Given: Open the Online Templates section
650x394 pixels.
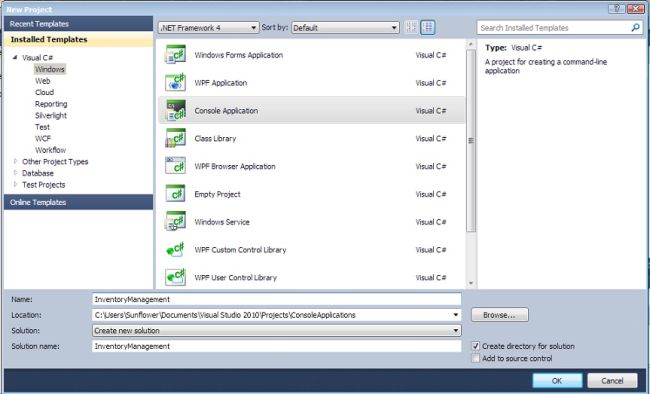Looking at the screenshot, I should (78, 202).
